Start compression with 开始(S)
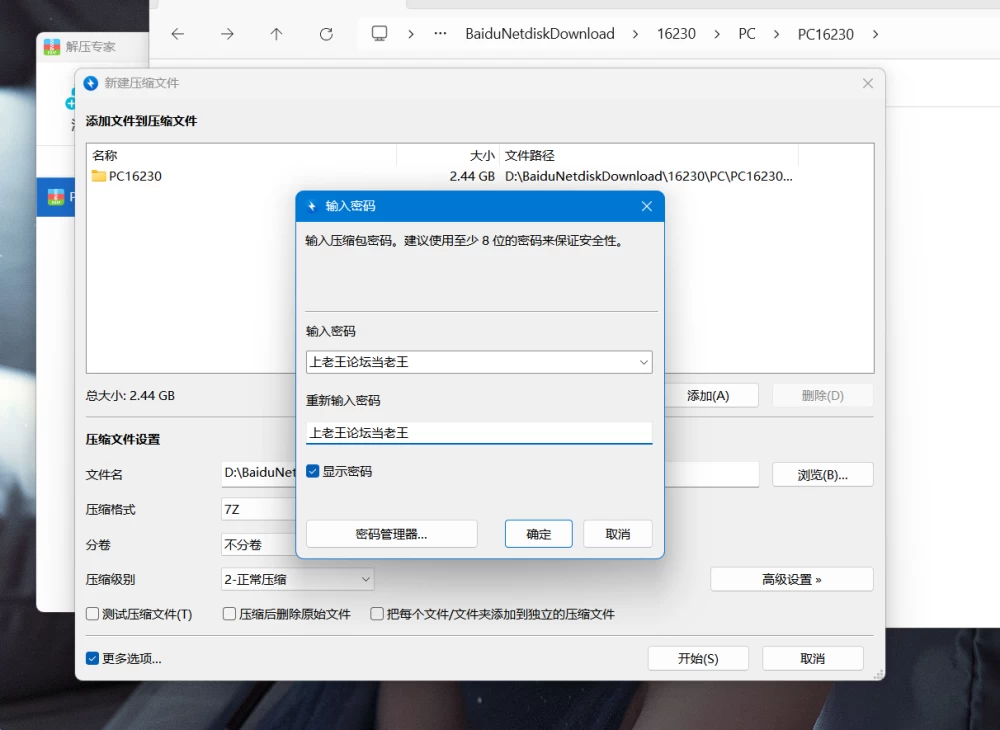The width and height of the screenshot is (1000, 730). (698, 659)
